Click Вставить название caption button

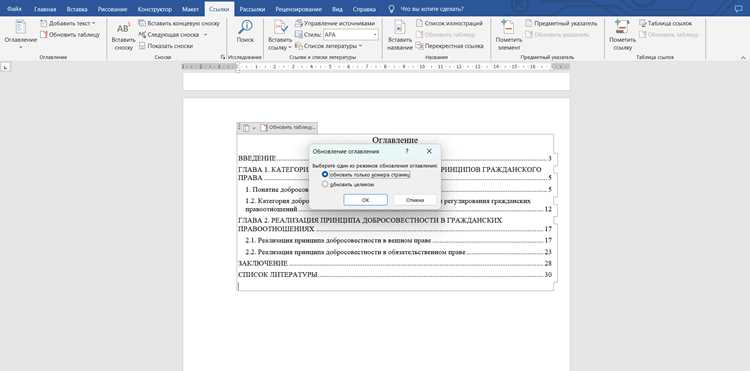point(400,36)
